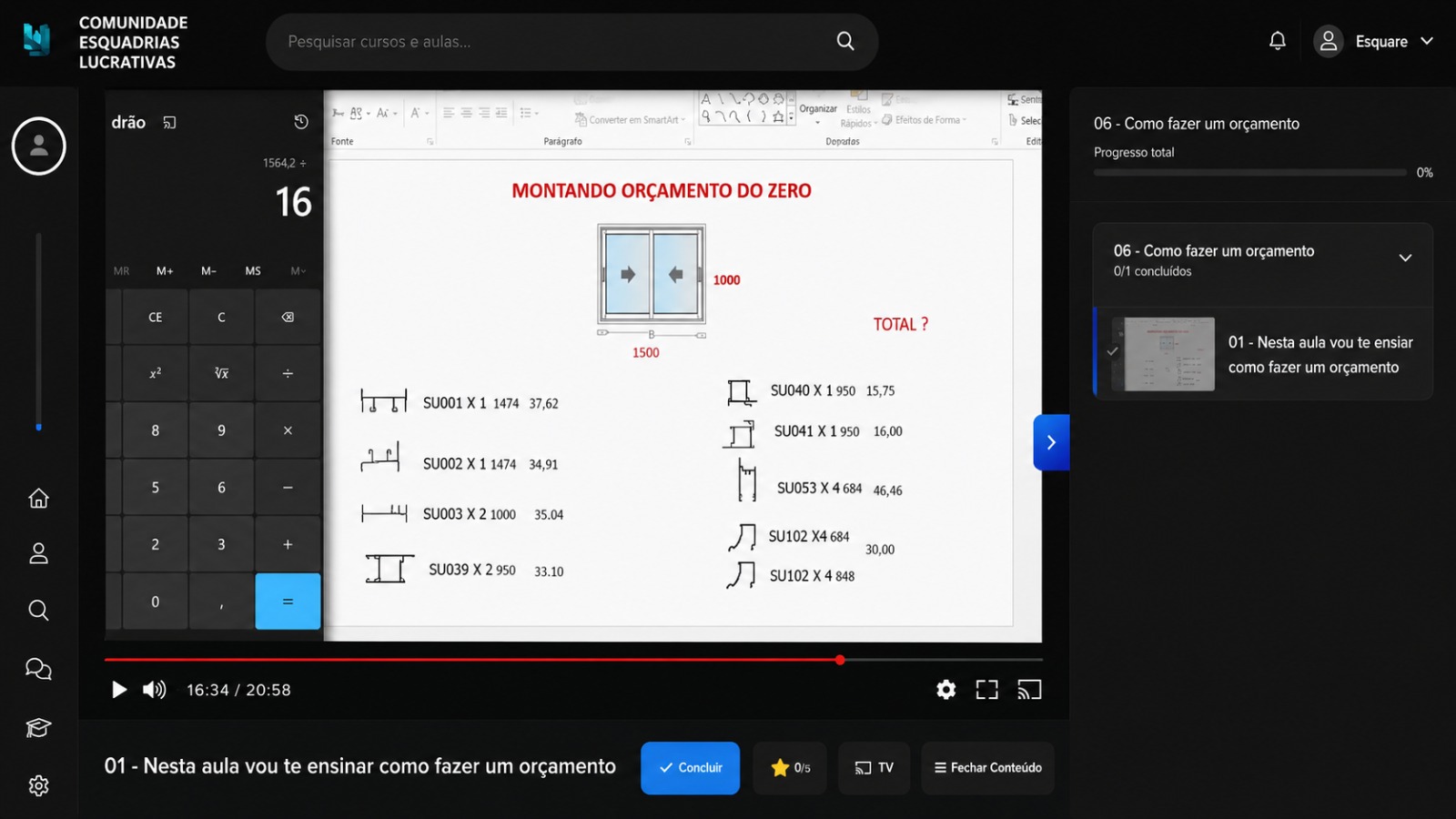Open sidebar search icon
The height and width of the screenshot is (819, 1456).
[38, 610]
